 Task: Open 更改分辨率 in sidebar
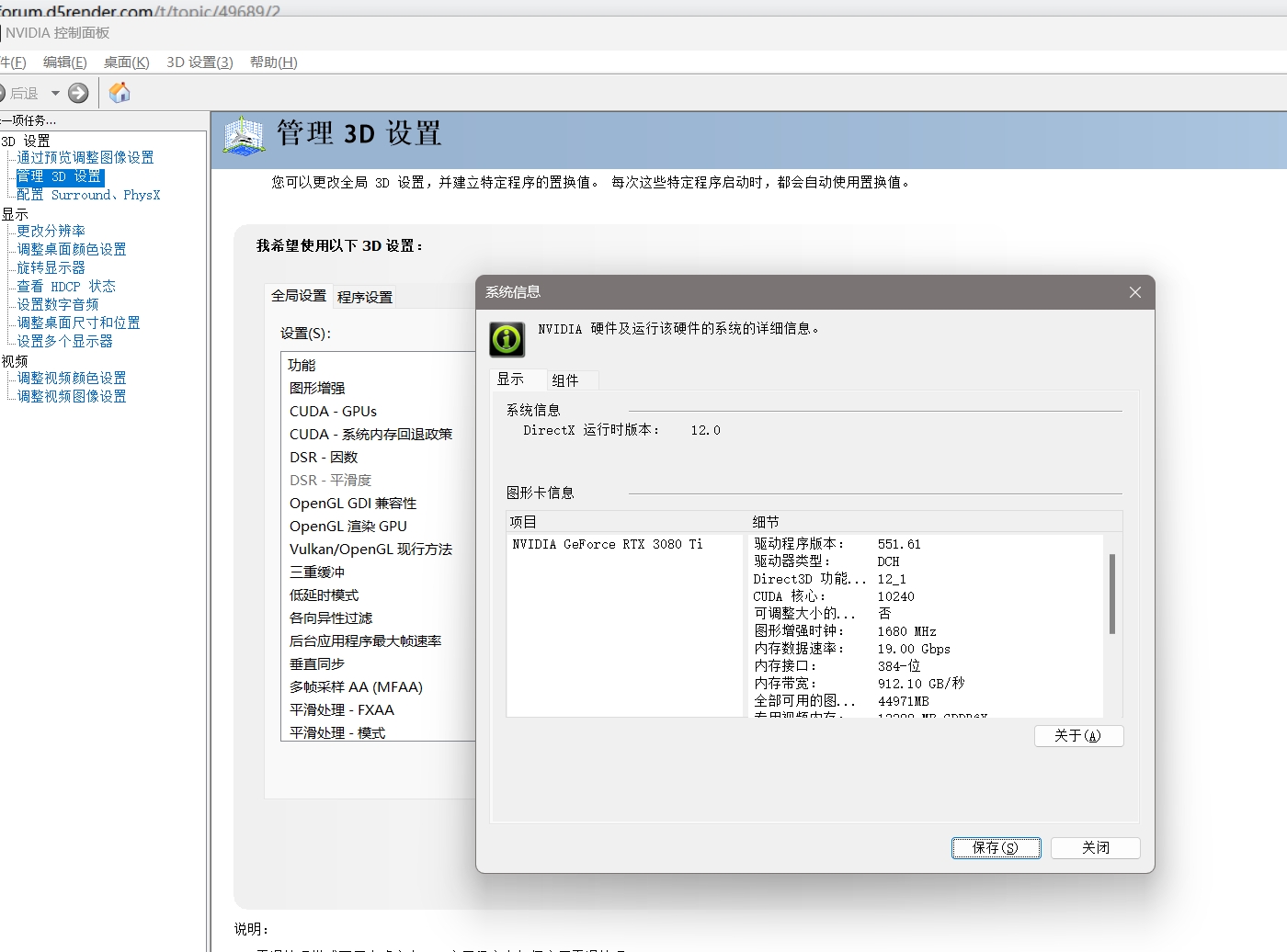pyautogui.click(x=51, y=232)
